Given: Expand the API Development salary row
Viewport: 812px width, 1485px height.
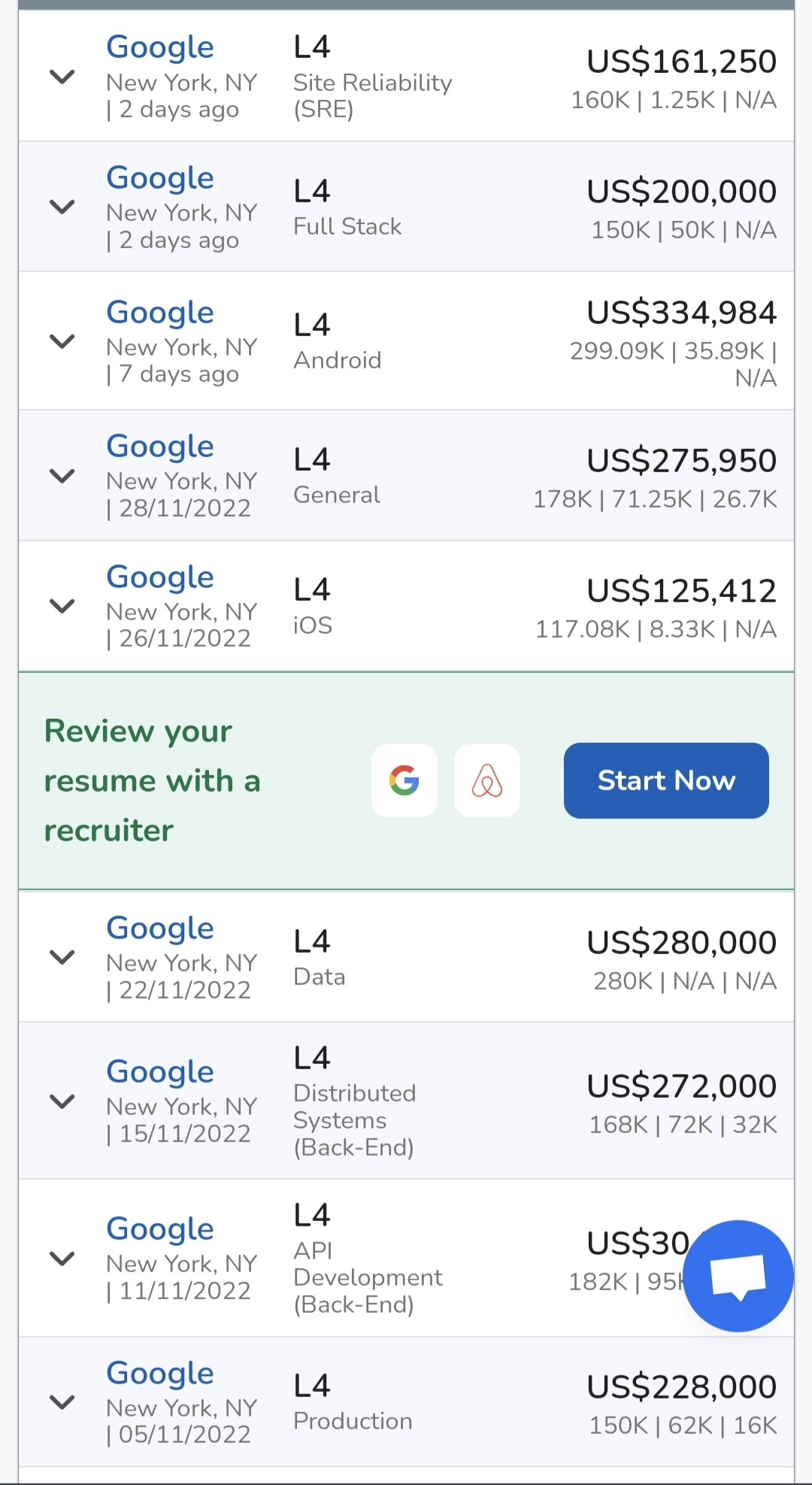Looking at the screenshot, I should 62,1258.
